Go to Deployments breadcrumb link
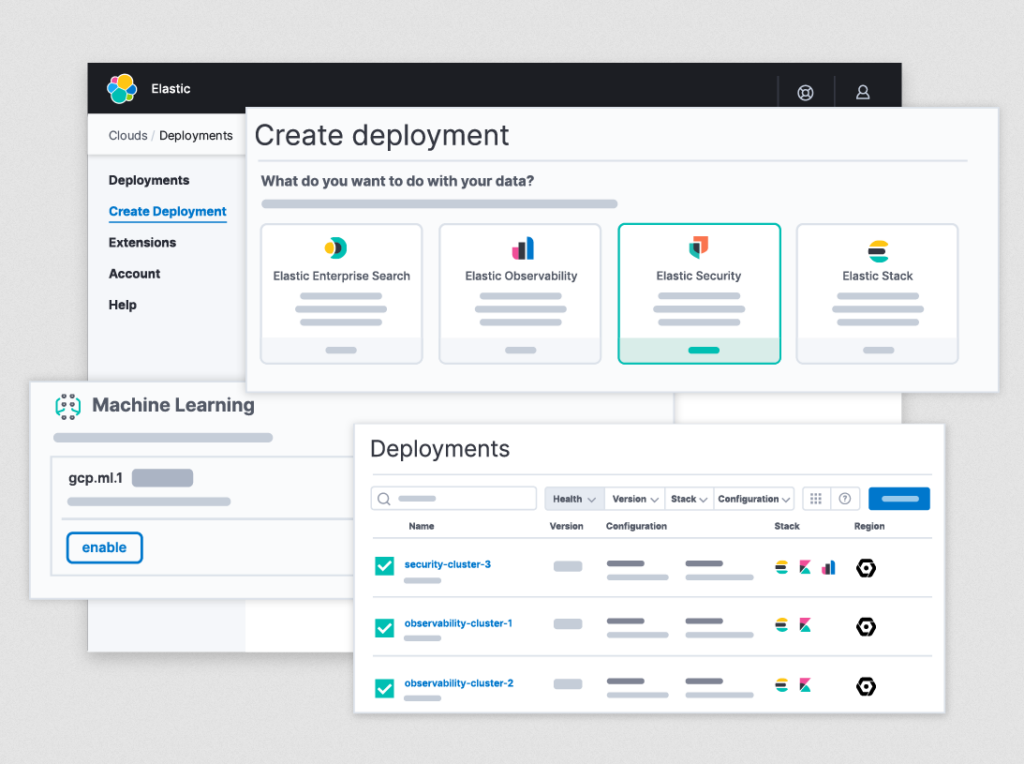This screenshot has height=764, width=1024. coord(196,136)
